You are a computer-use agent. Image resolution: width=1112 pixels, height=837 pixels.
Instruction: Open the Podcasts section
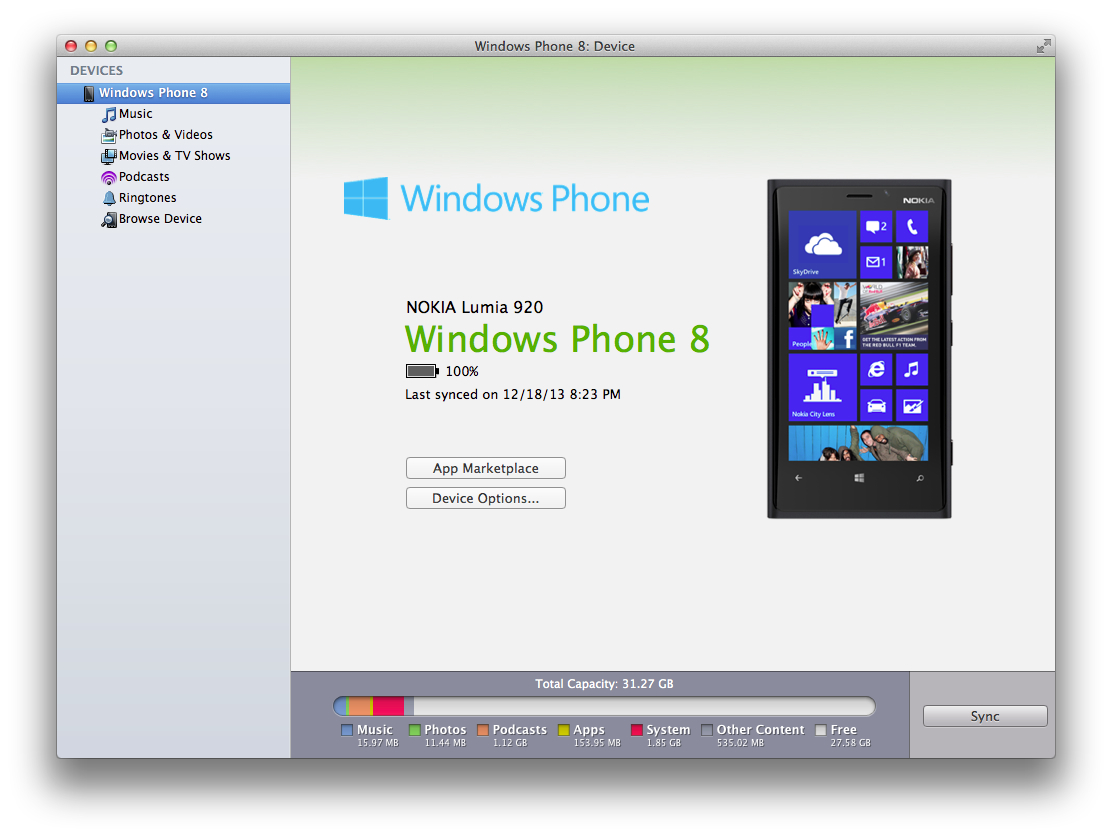[x=144, y=177]
